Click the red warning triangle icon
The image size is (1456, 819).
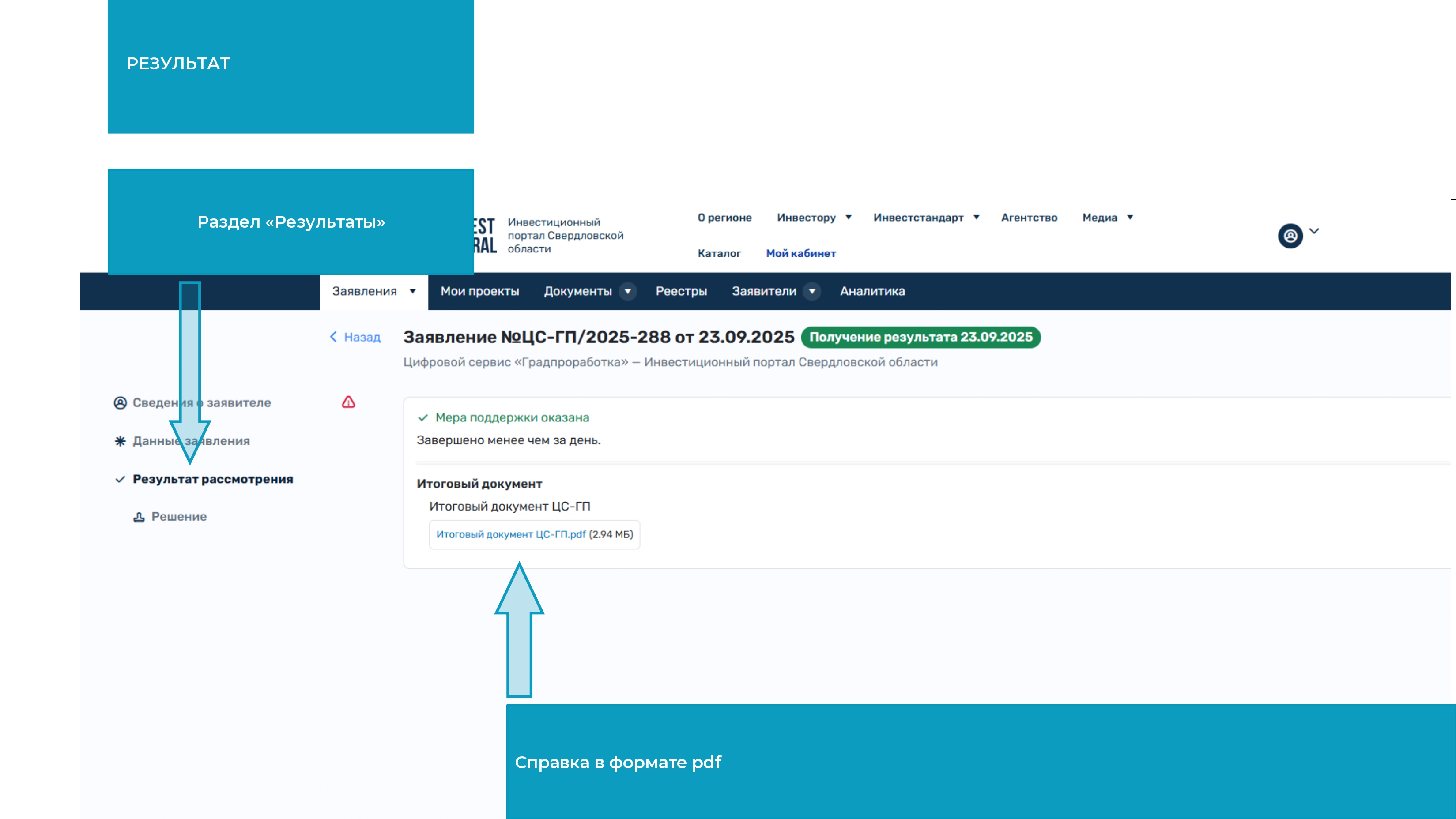[348, 402]
